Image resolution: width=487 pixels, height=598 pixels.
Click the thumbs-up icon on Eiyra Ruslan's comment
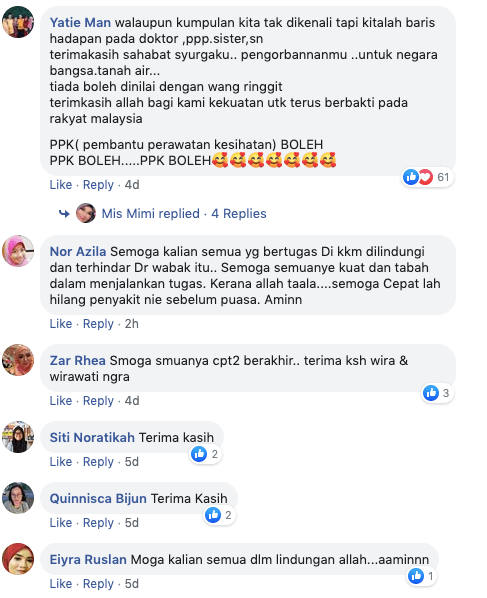point(416,576)
